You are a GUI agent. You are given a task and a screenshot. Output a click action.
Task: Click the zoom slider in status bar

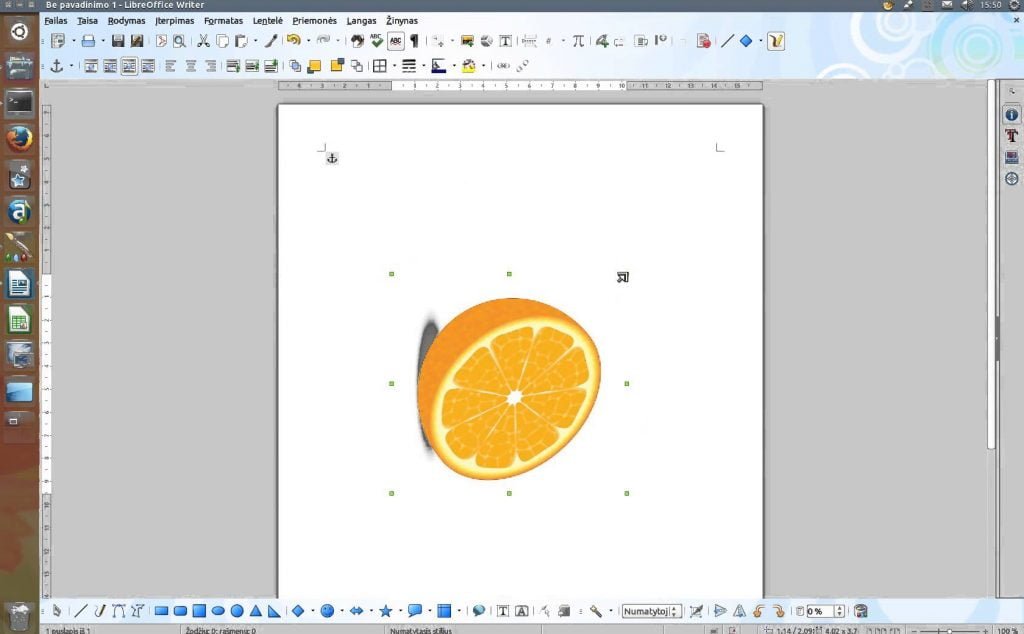(x=950, y=630)
